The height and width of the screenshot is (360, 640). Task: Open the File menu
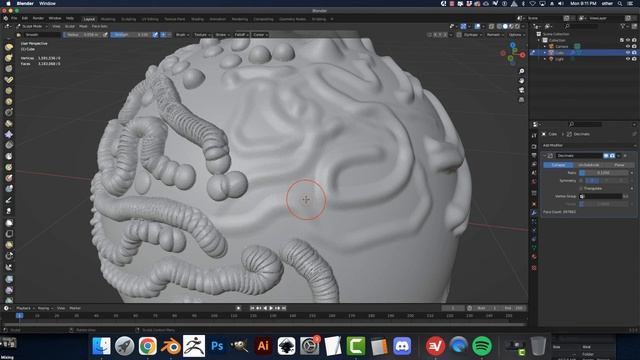pos(14,18)
